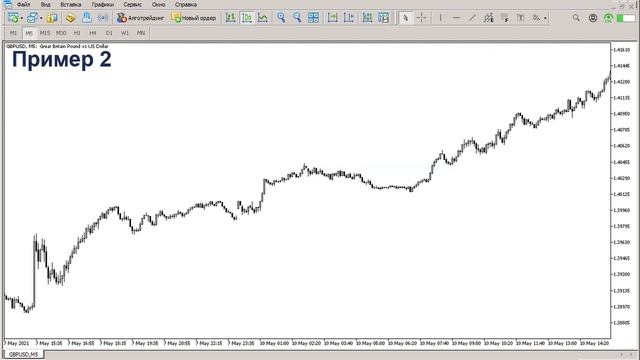640x360 pixels.
Task: Open the profiles dropdown arrow
Action: click(x=41, y=18)
